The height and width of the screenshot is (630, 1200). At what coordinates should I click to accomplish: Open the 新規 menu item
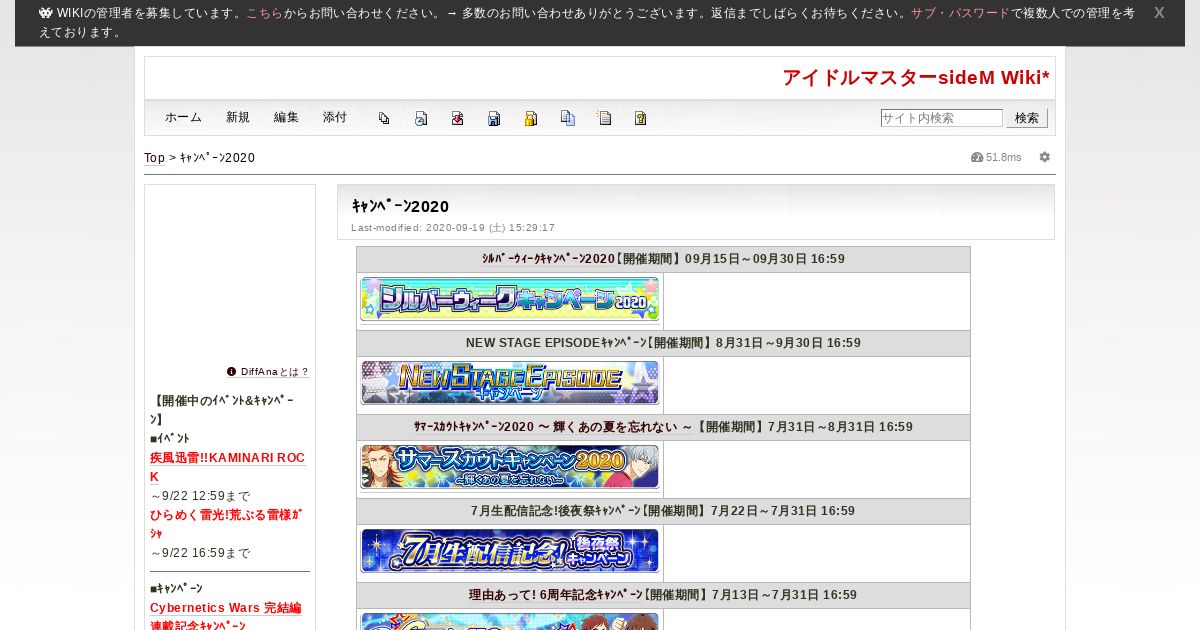[x=238, y=117]
